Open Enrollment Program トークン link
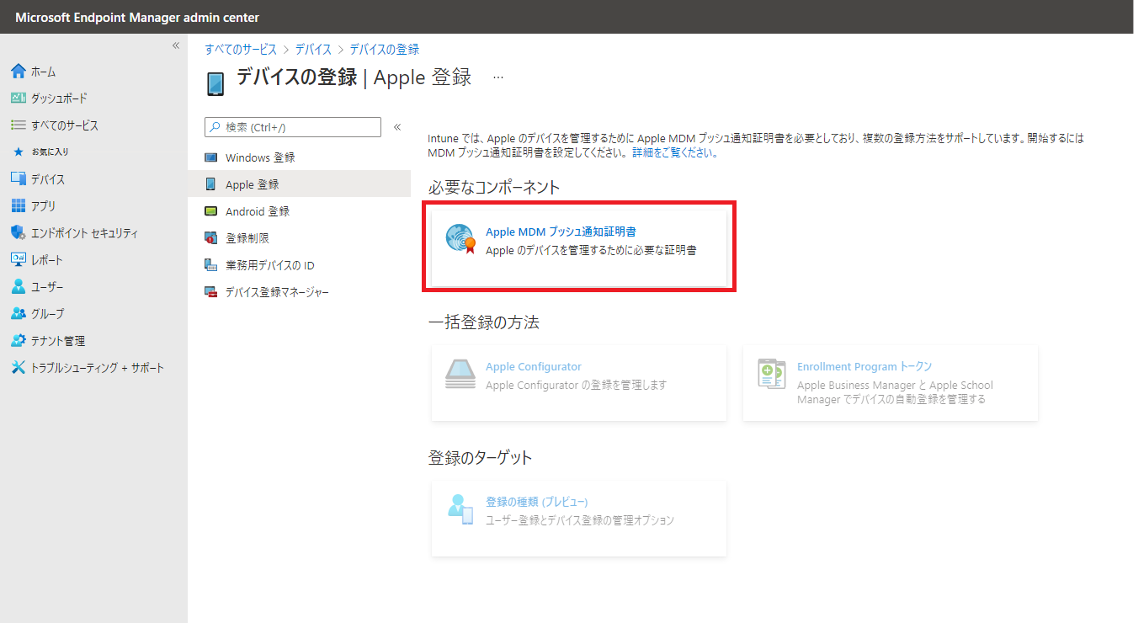The height and width of the screenshot is (624, 1136). (864, 367)
